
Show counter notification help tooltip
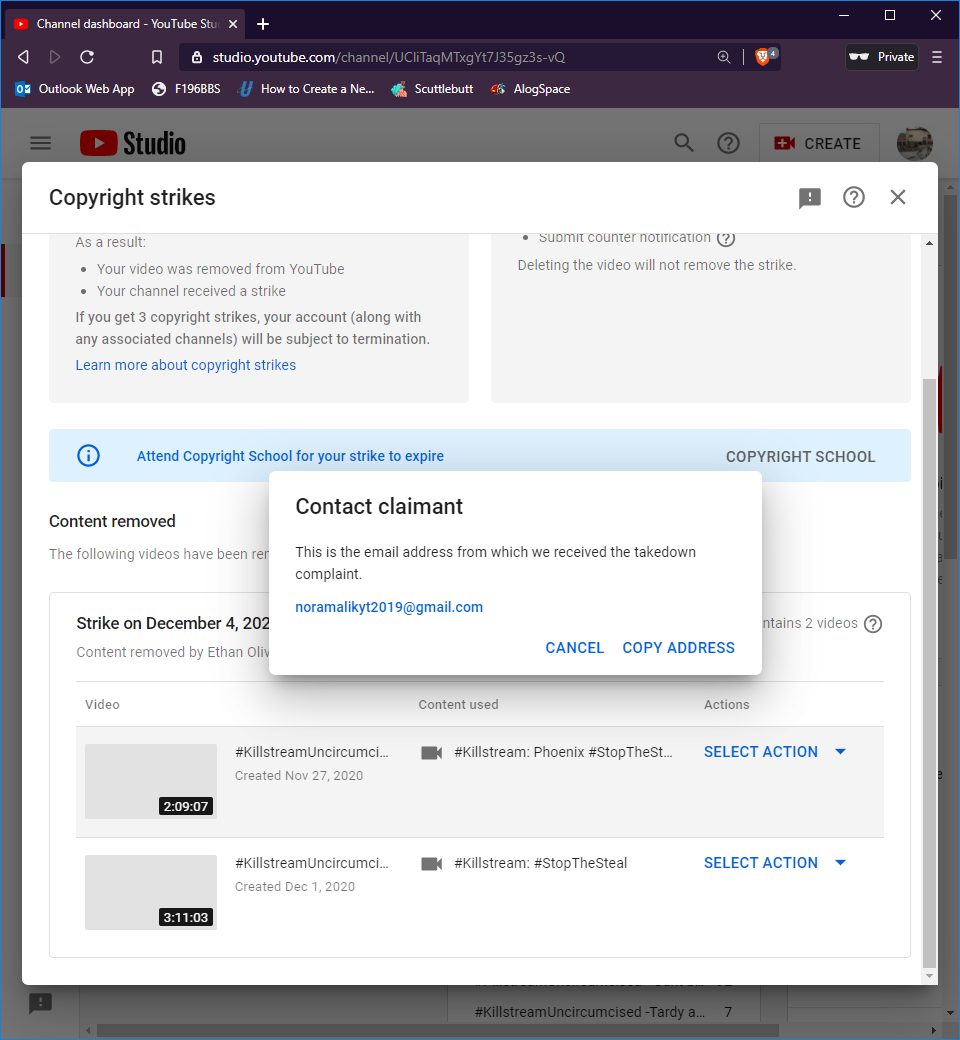tap(726, 238)
